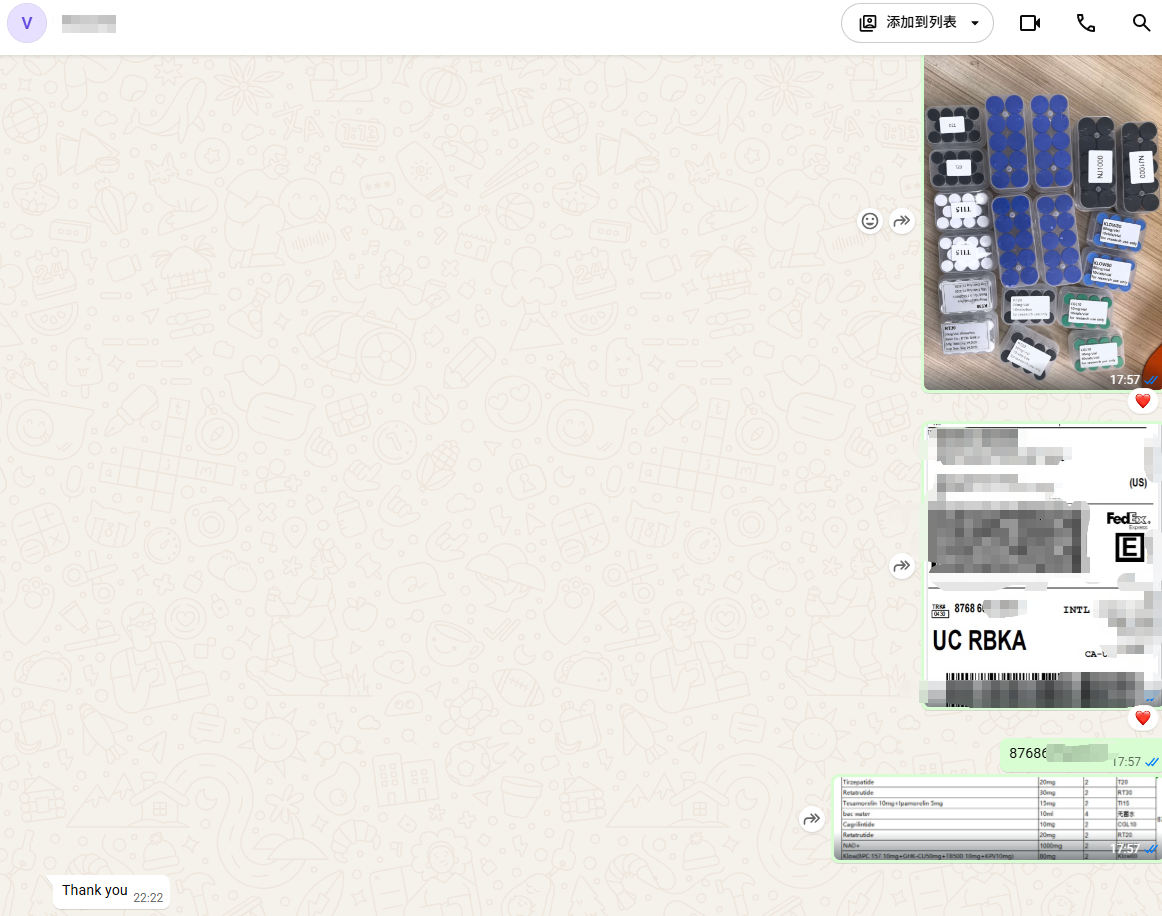Forward the product list table image

(812, 819)
